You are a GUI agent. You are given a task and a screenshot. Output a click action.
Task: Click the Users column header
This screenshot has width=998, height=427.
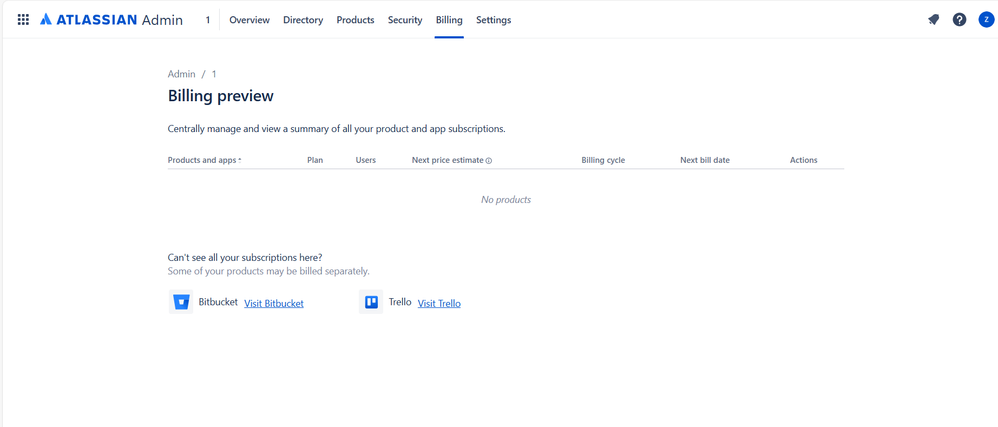point(365,160)
